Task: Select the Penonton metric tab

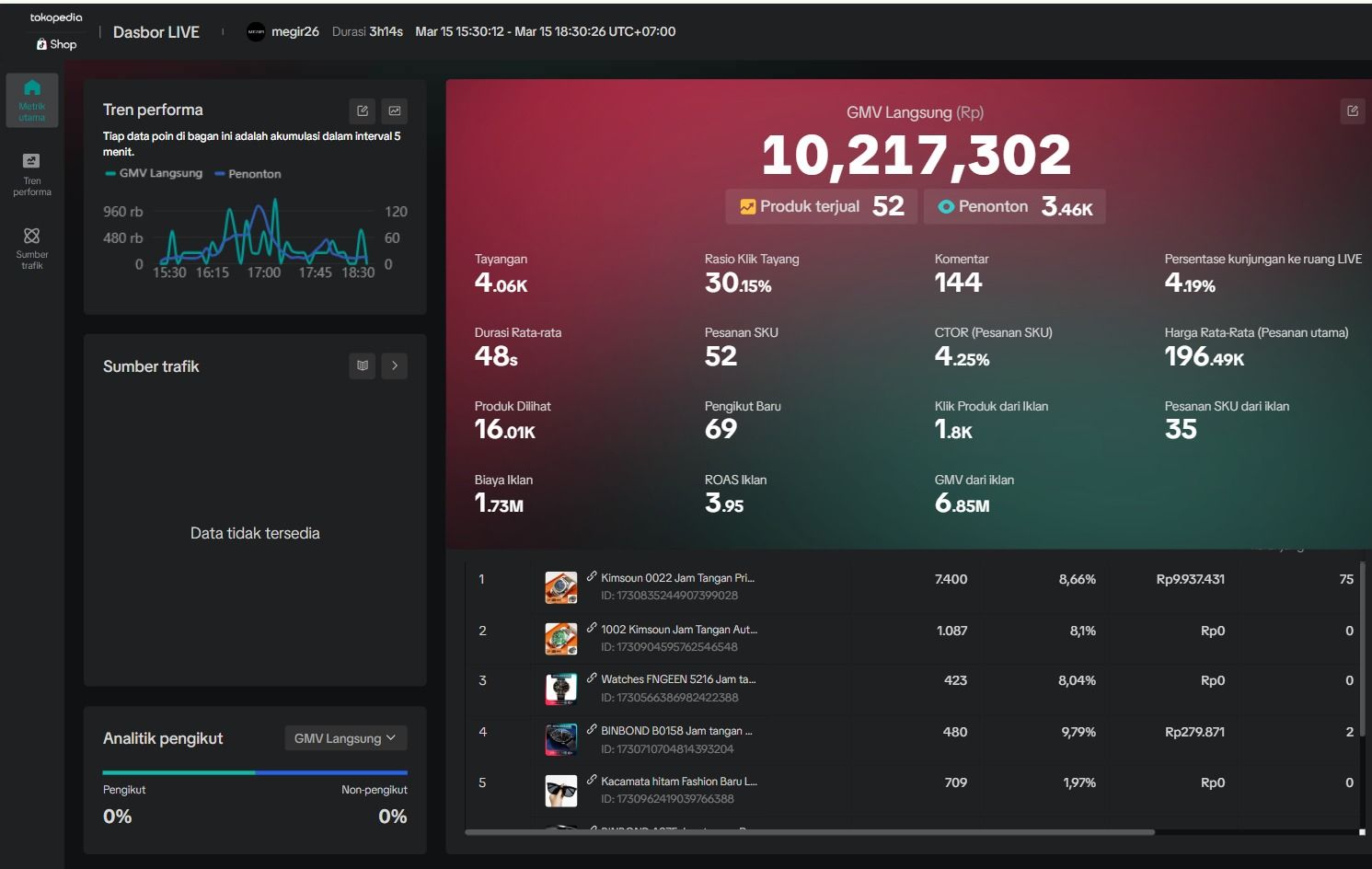Action: [x=1015, y=206]
